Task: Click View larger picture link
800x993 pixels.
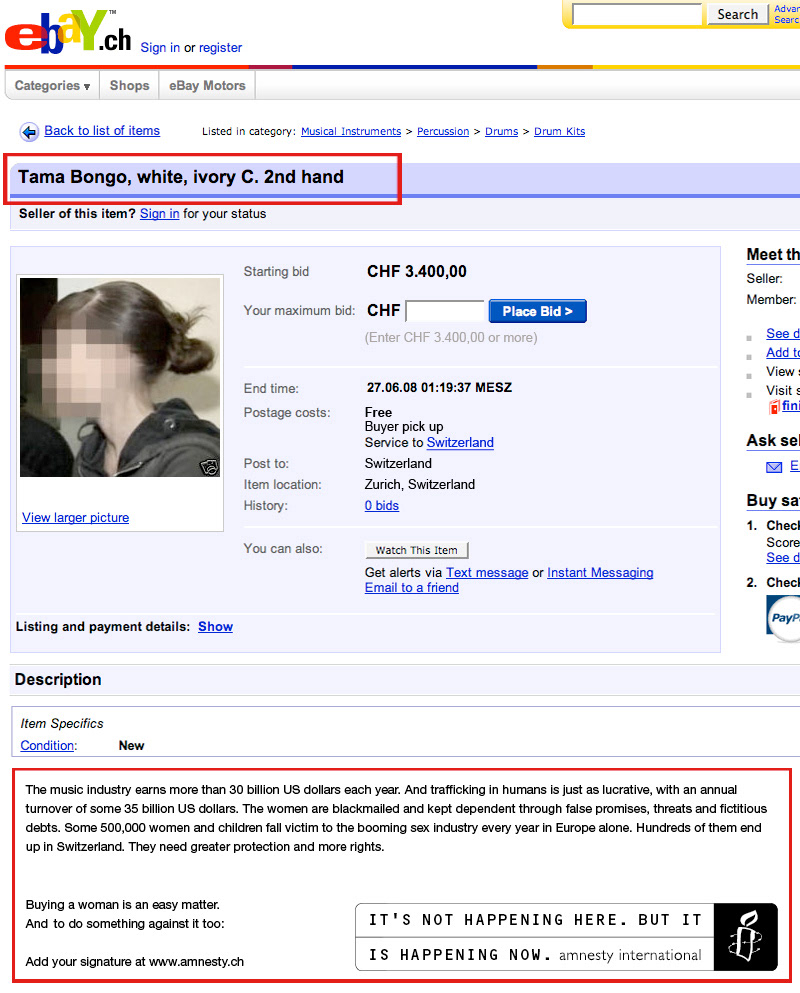Action: [x=75, y=517]
